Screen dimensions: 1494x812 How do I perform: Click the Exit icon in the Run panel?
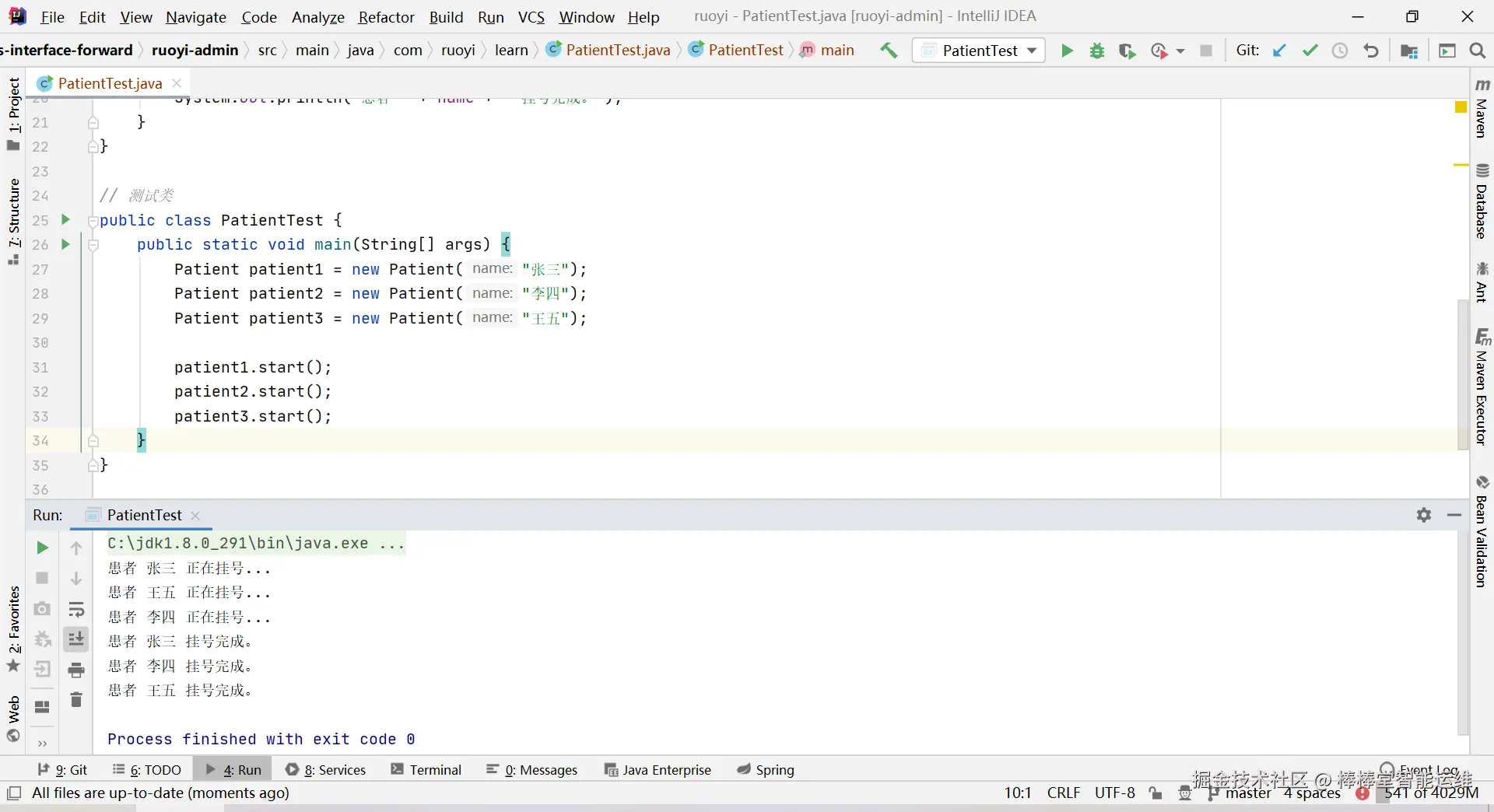[x=43, y=669]
